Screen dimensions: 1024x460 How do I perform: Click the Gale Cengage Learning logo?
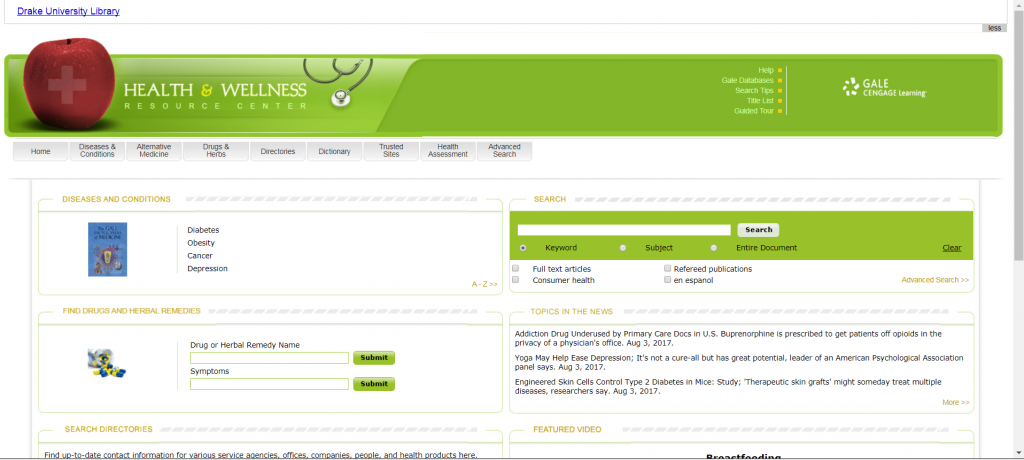[x=884, y=88]
